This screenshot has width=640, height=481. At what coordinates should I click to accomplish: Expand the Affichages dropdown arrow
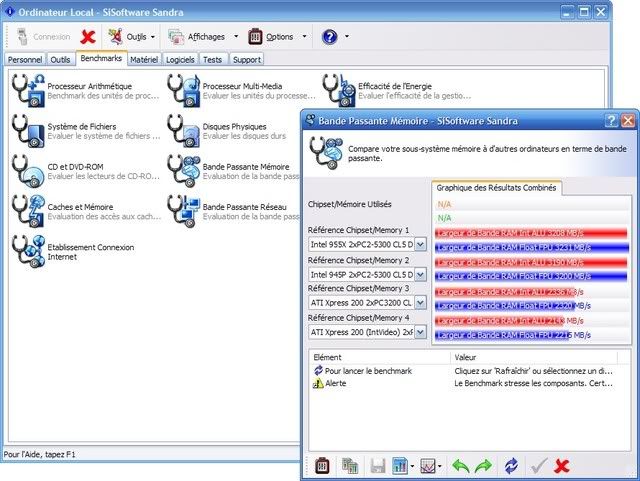pyautogui.click(x=236, y=36)
